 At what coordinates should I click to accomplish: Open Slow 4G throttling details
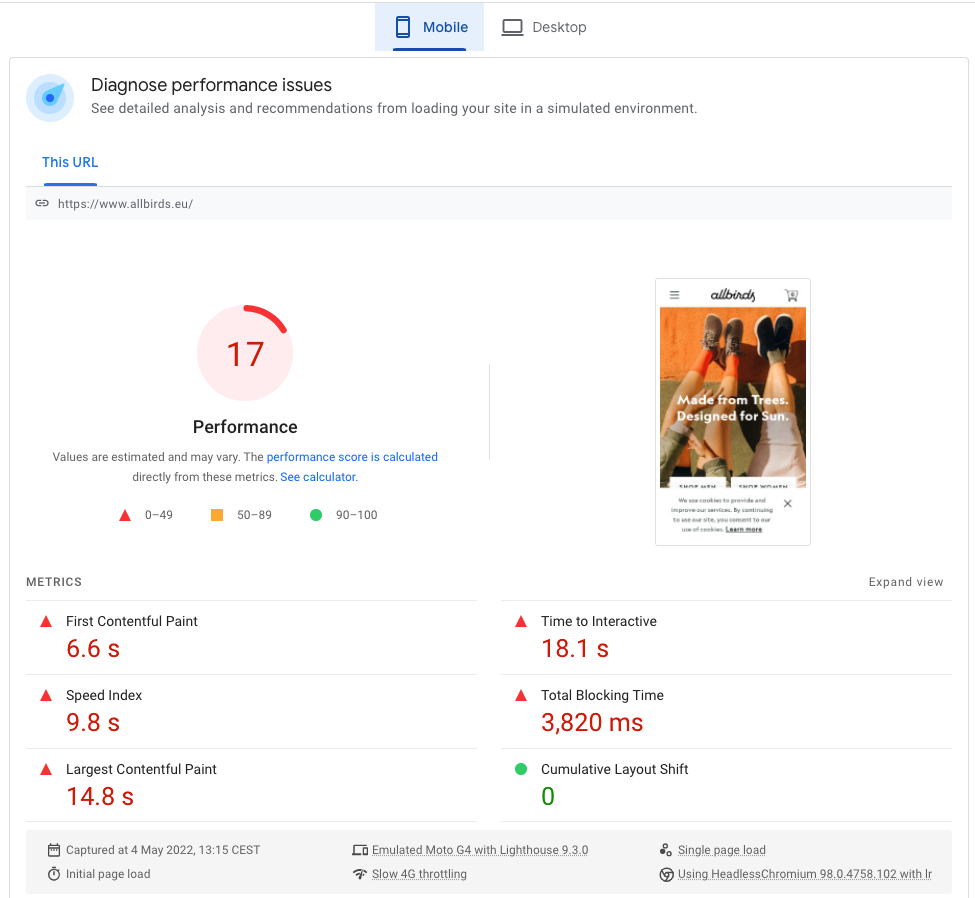click(419, 874)
